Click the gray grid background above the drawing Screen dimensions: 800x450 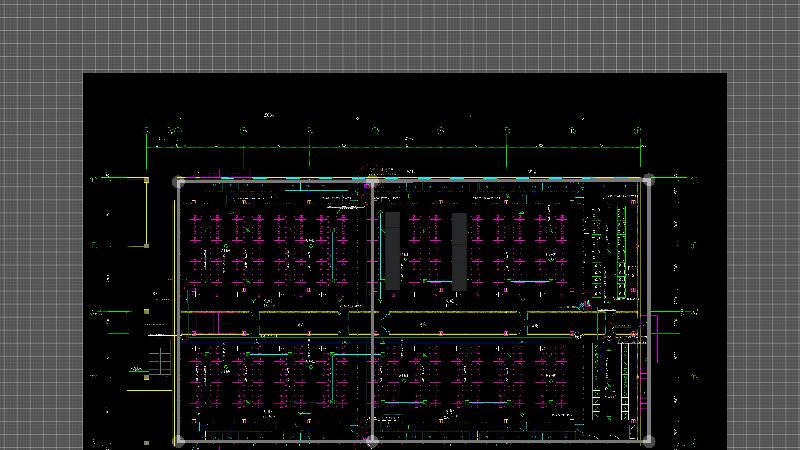400,35
